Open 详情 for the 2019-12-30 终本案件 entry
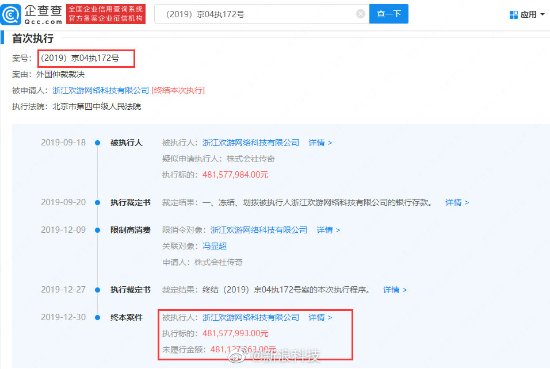 (320, 317)
